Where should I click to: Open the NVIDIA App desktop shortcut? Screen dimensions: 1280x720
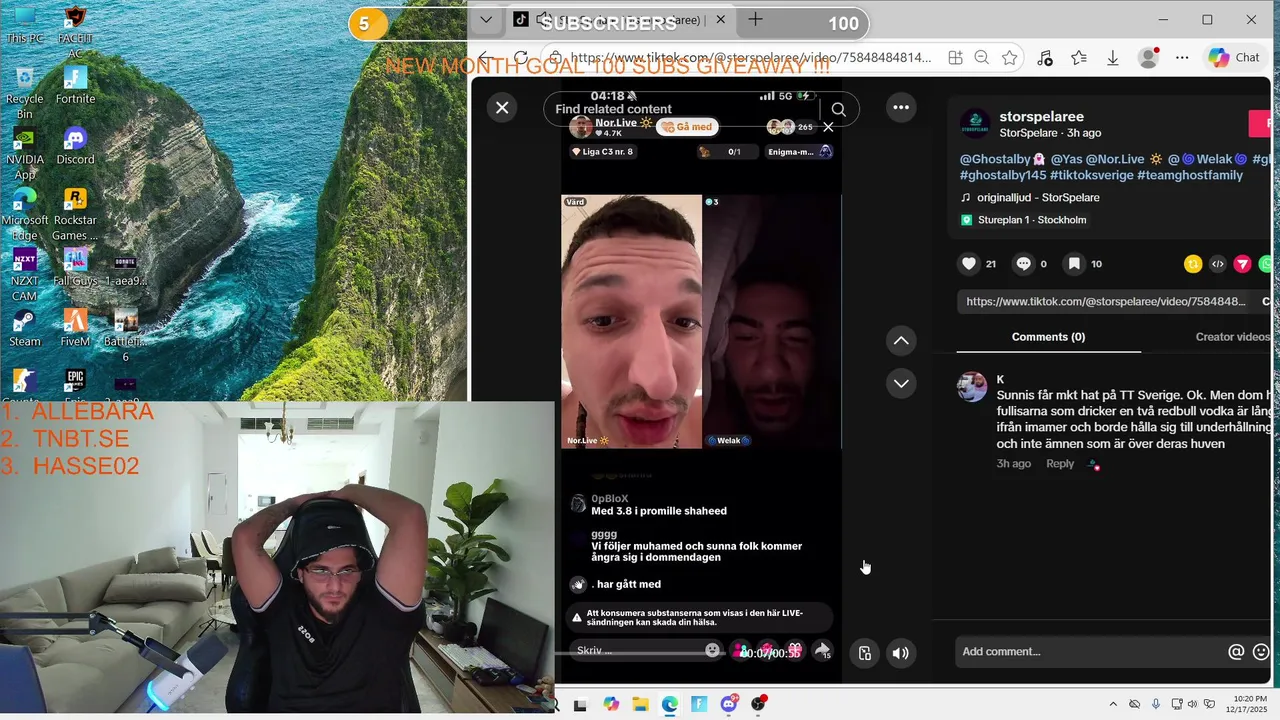click(x=25, y=153)
